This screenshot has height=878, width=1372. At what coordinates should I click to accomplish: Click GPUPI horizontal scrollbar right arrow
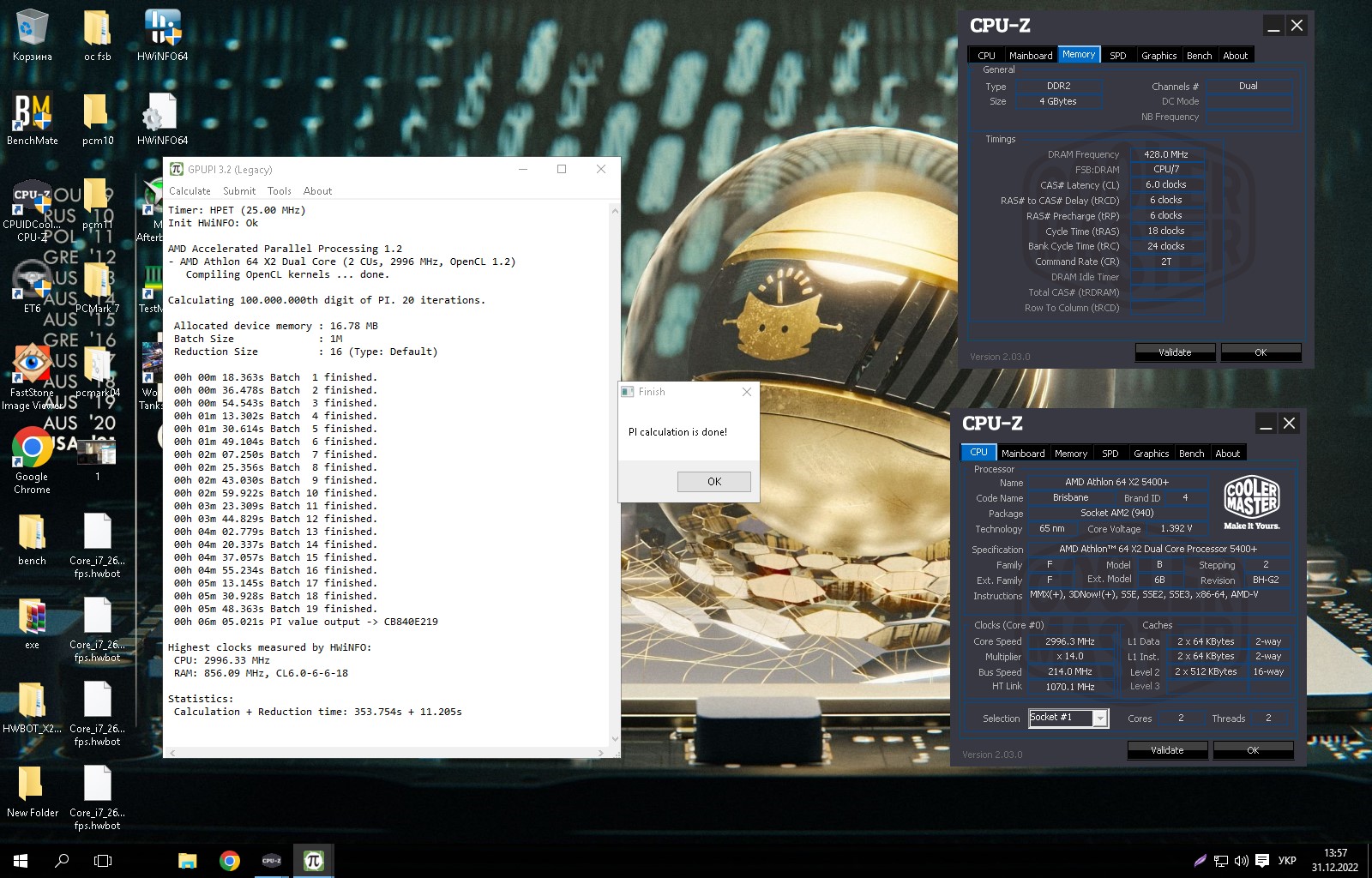pos(600,753)
